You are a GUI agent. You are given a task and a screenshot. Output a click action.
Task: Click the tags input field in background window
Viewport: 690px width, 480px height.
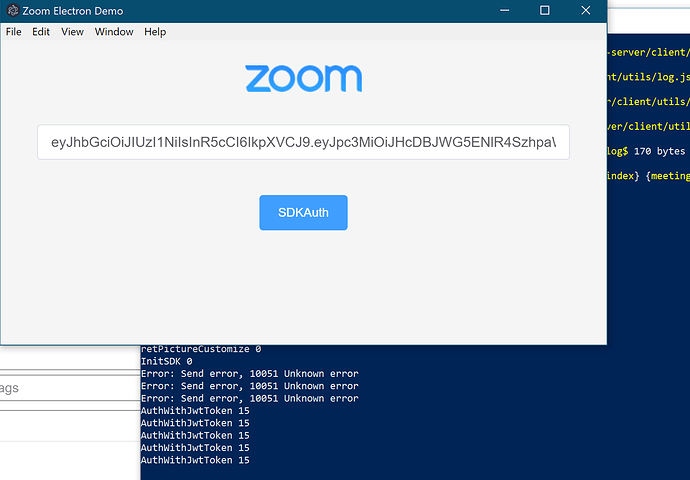pos(70,388)
